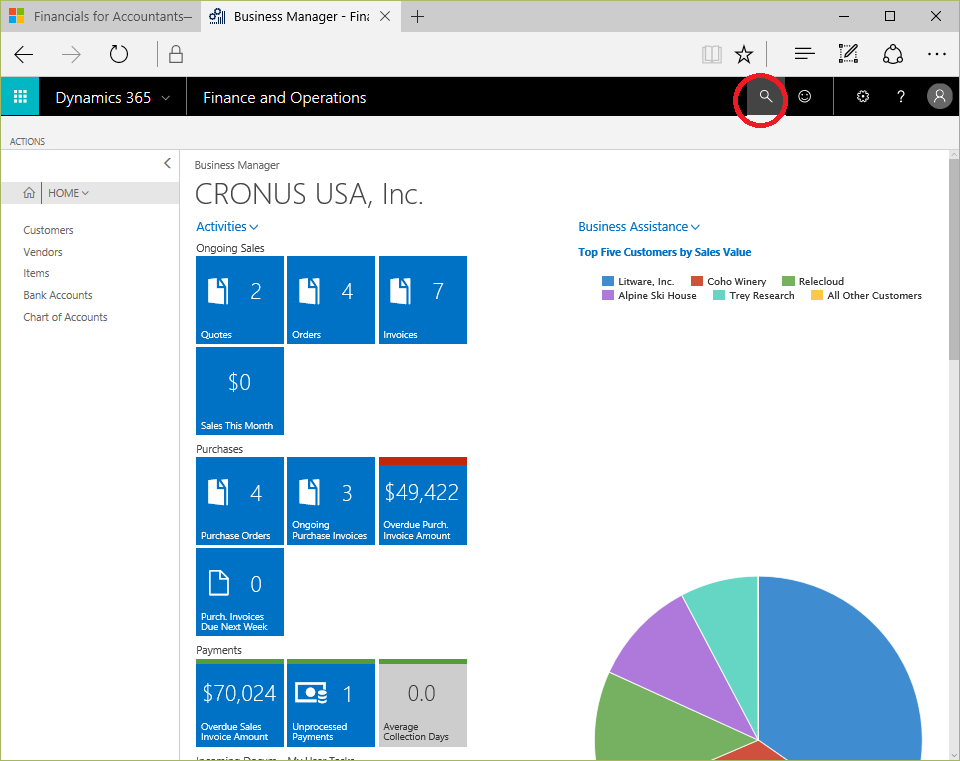Click the address bar lock icon
The height and width of the screenshot is (761, 960).
(176, 54)
